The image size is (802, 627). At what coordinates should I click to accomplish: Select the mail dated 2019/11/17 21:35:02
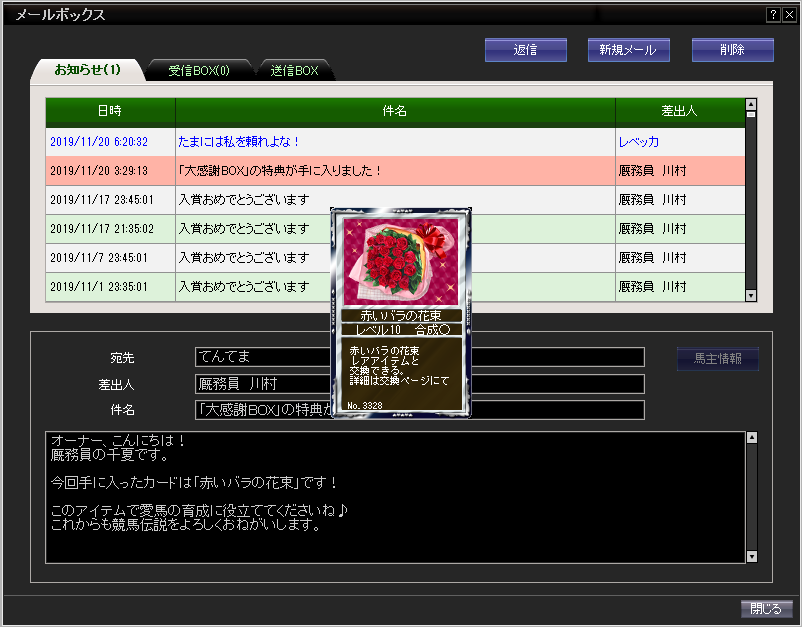(395, 229)
